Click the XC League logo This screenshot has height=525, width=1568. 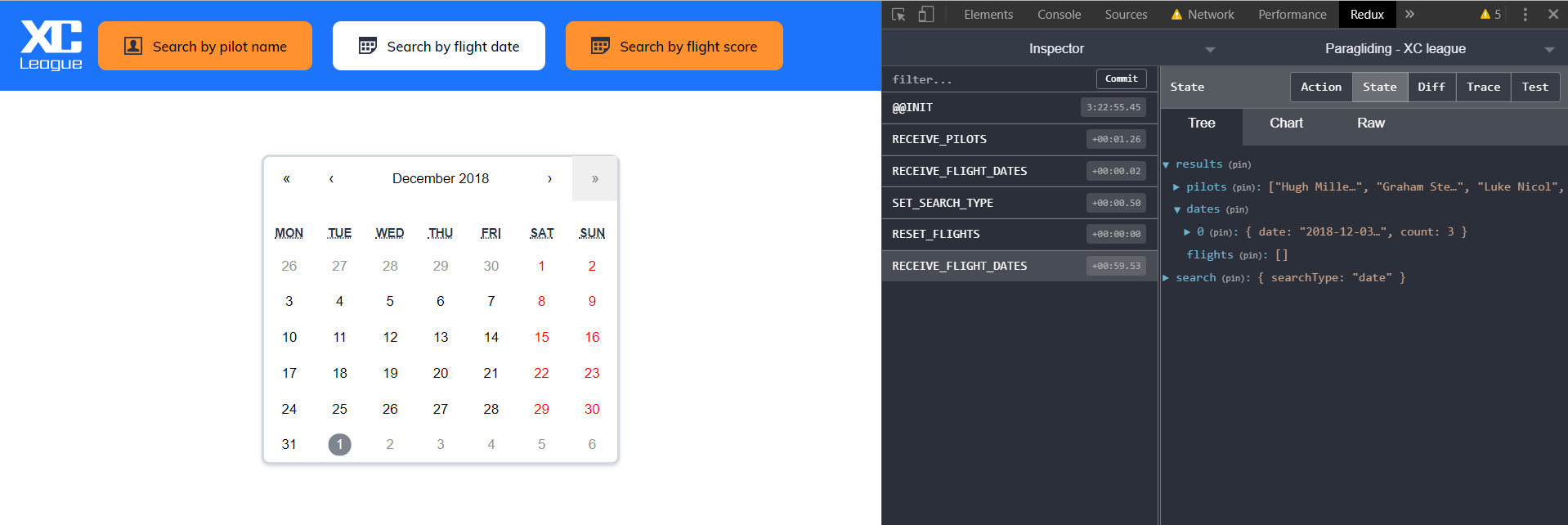pos(51,46)
